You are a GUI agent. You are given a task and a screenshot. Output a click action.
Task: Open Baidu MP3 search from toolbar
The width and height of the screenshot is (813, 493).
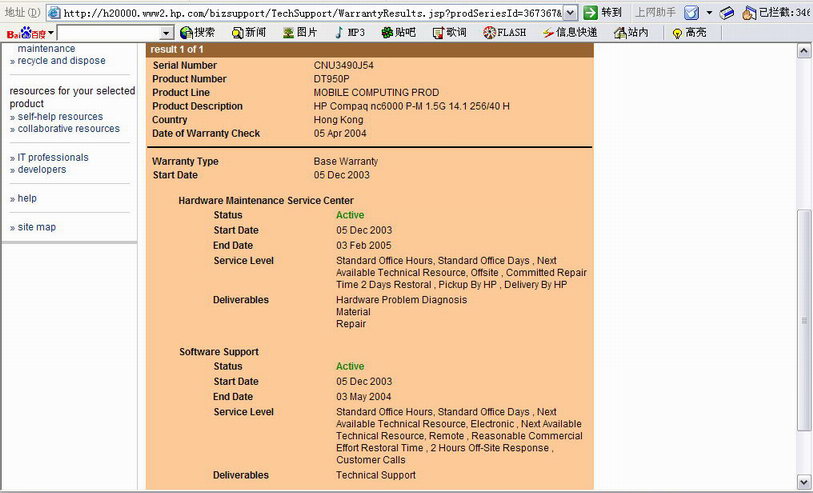[349, 33]
